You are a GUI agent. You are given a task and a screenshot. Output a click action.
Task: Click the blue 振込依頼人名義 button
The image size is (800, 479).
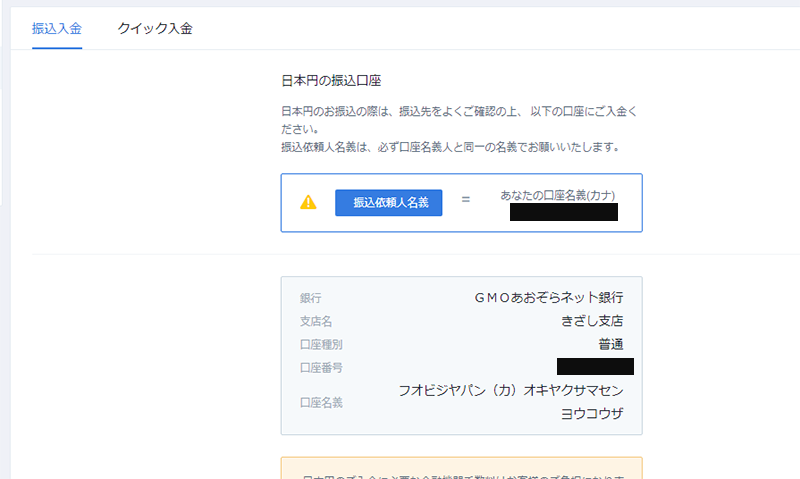(389, 203)
